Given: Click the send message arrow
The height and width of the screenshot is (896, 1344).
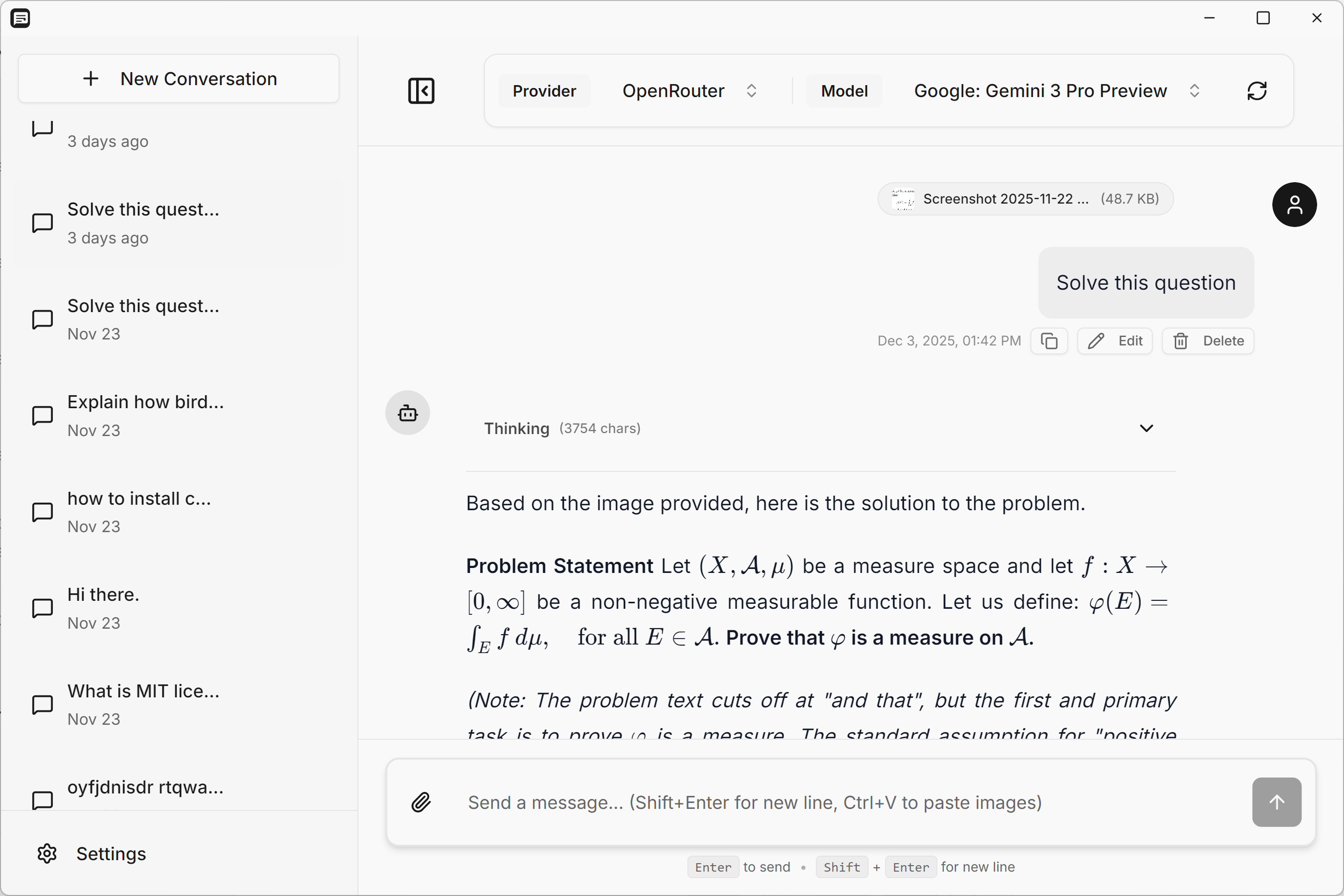Looking at the screenshot, I should tap(1276, 802).
